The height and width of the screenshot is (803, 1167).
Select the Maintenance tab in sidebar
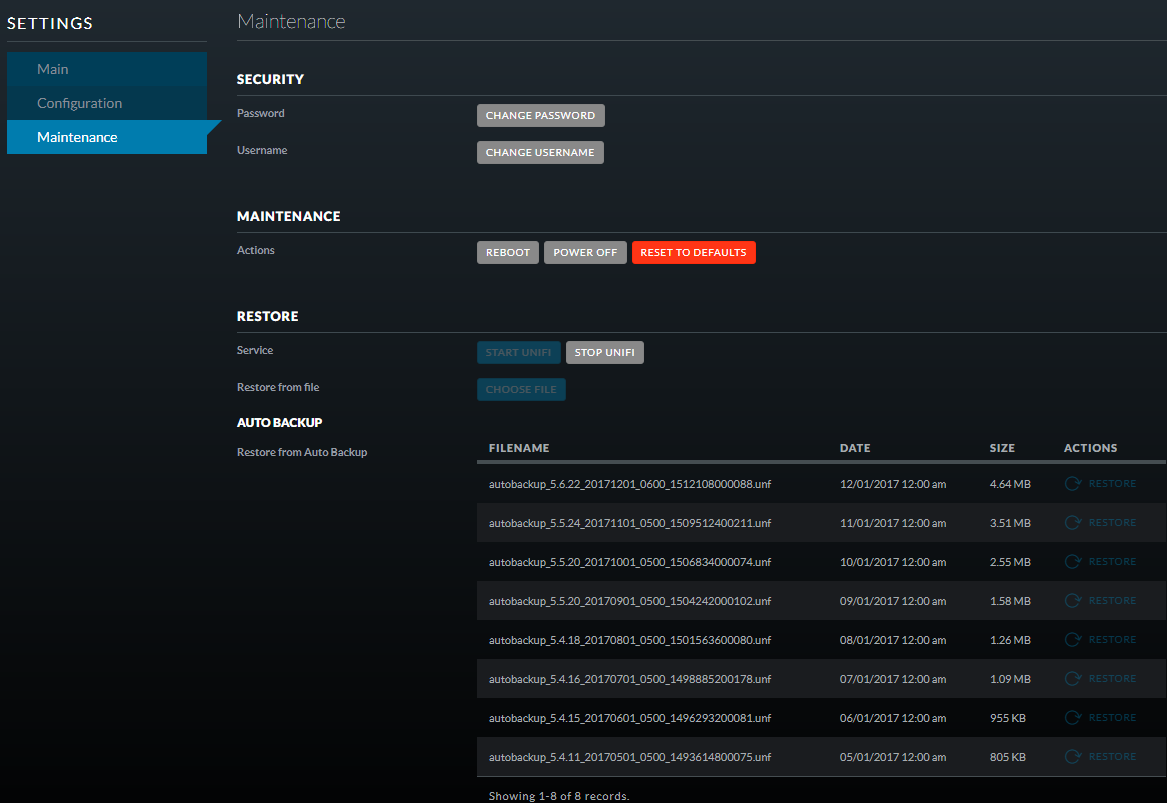point(77,137)
